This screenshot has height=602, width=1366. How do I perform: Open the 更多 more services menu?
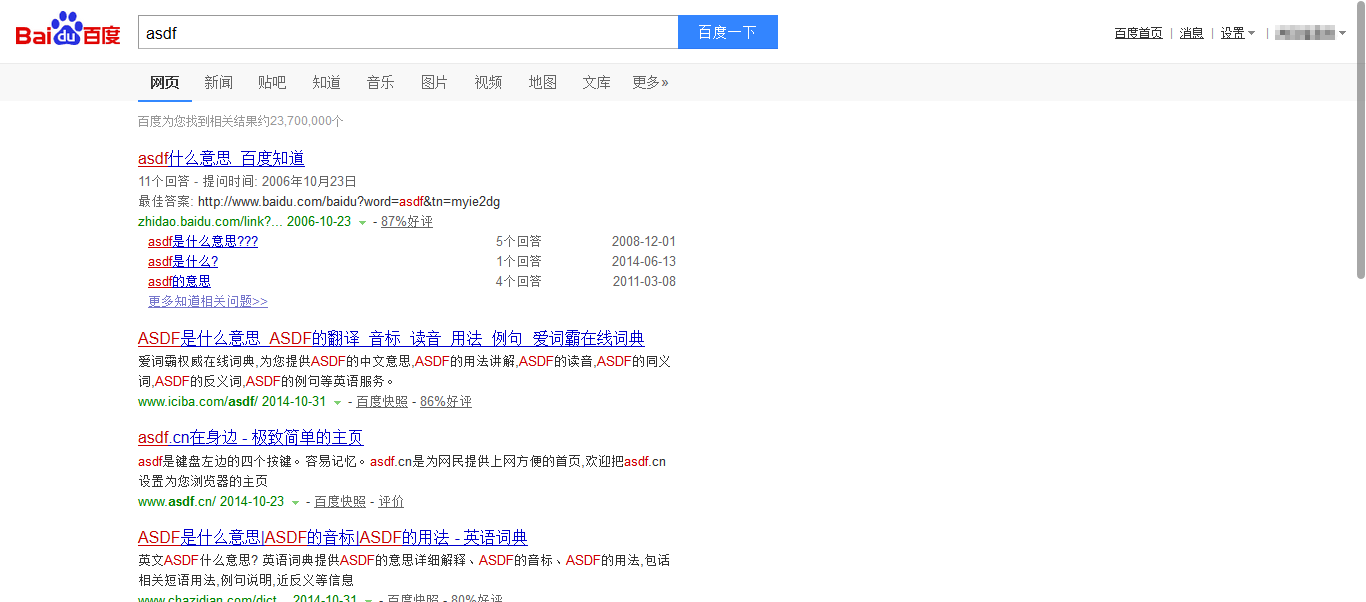pyautogui.click(x=650, y=82)
